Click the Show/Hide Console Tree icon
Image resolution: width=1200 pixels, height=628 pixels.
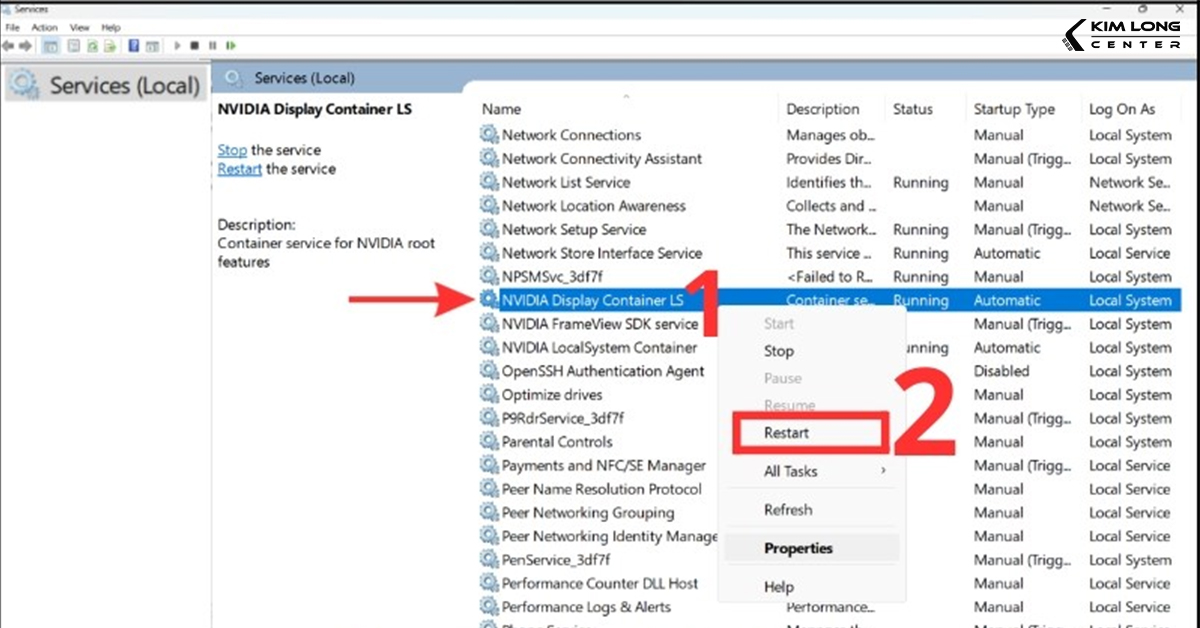click(52, 45)
